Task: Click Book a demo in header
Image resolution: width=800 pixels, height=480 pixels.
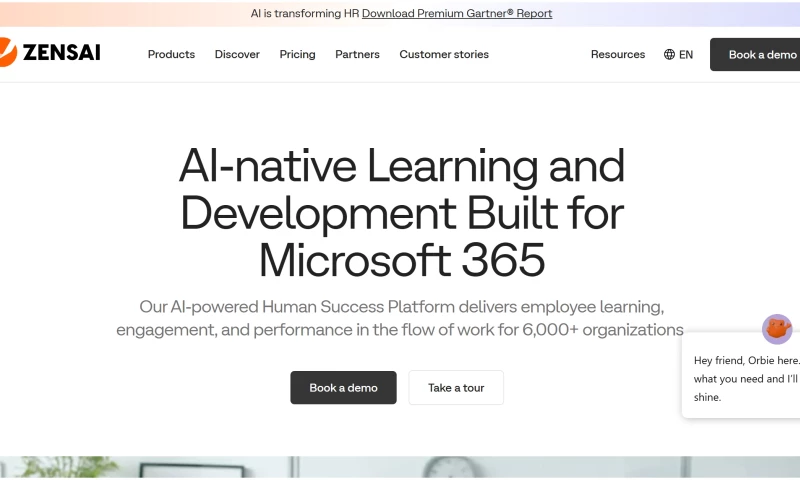Action: pyautogui.click(x=755, y=55)
